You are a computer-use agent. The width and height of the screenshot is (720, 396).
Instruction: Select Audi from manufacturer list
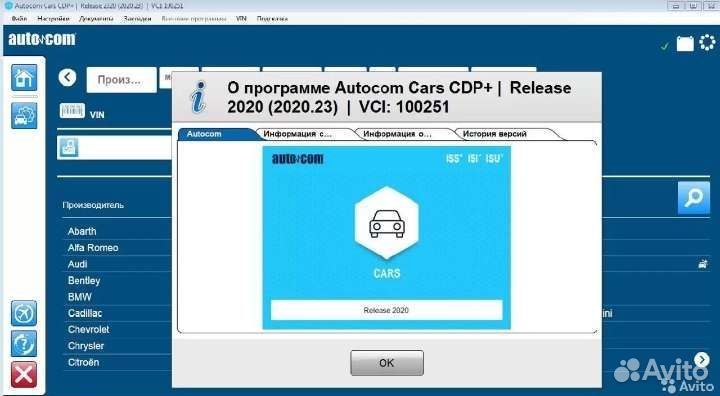77,264
